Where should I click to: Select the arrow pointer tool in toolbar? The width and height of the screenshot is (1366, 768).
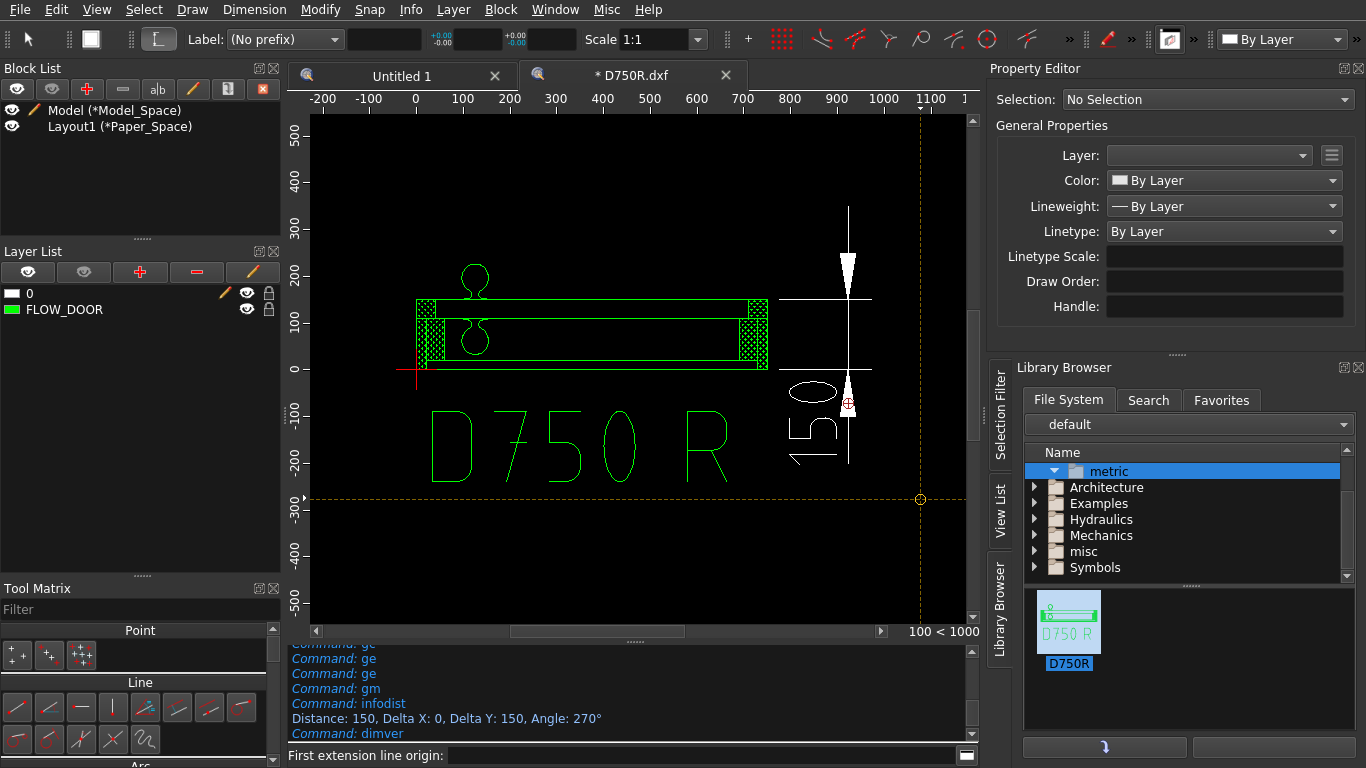click(x=29, y=39)
